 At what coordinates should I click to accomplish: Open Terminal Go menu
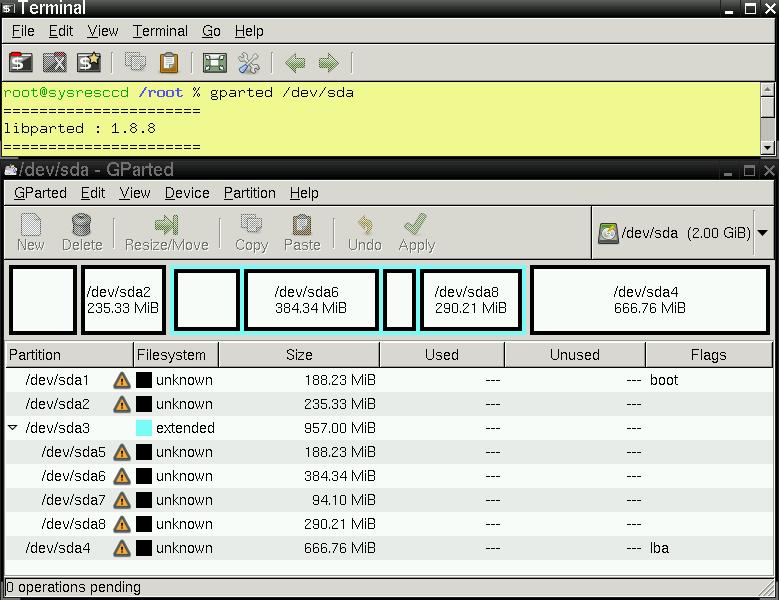click(211, 31)
